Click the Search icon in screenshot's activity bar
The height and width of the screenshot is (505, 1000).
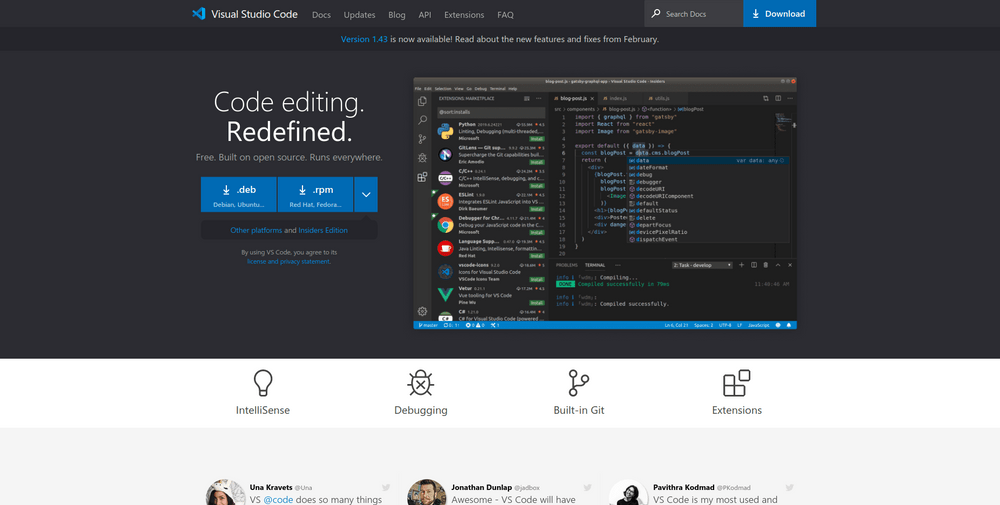tap(422, 120)
